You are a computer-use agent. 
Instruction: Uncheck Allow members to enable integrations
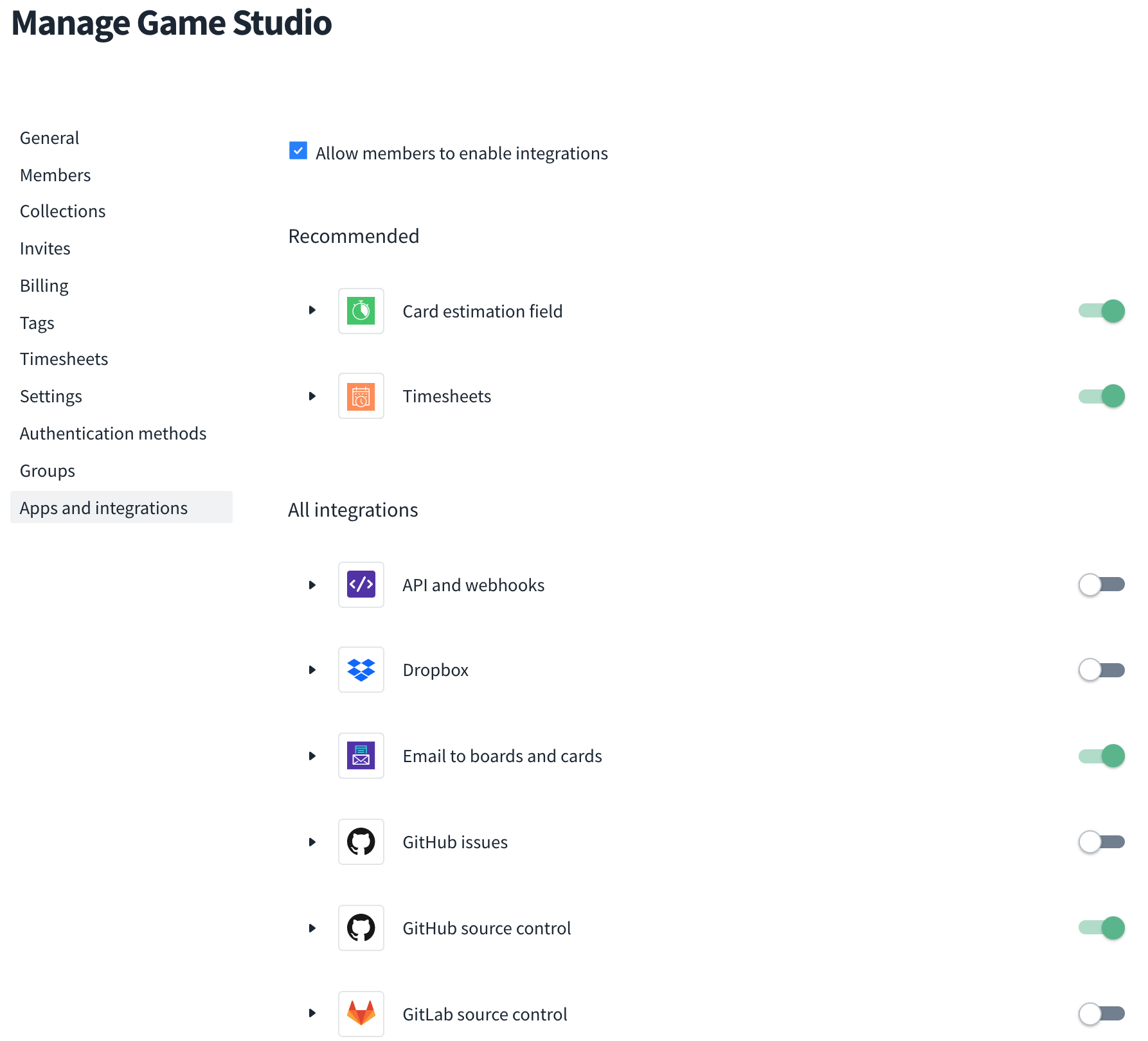(298, 151)
